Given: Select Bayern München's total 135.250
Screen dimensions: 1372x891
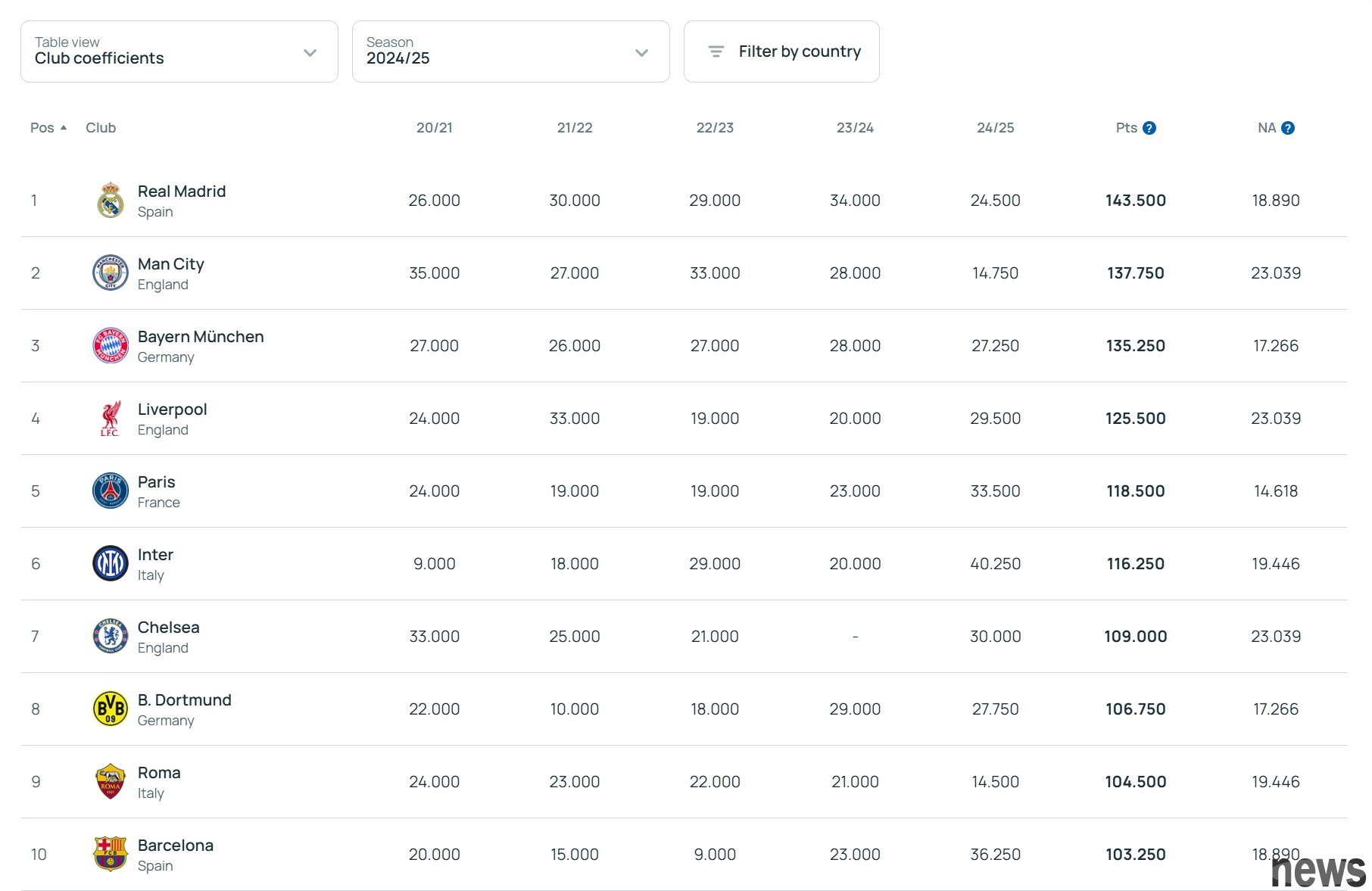Looking at the screenshot, I should point(1136,346).
